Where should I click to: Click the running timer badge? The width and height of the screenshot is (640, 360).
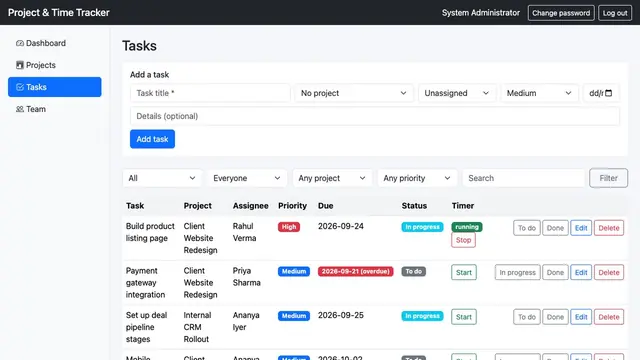coord(467,227)
